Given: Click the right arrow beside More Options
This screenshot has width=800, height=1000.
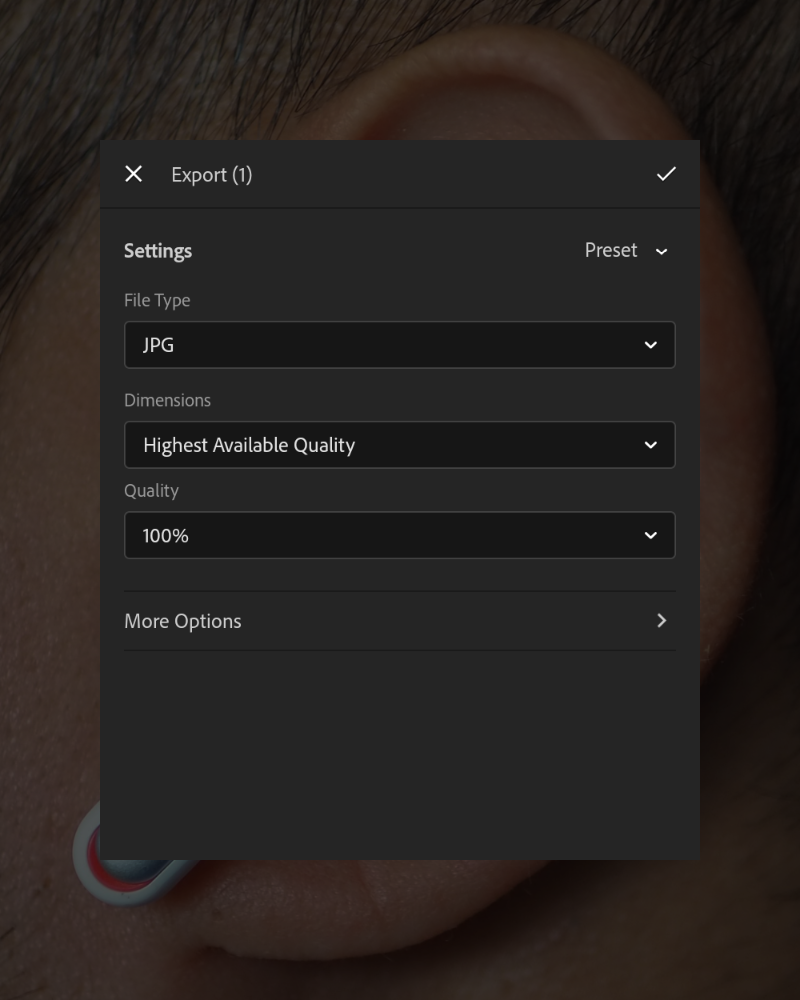Looking at the screenshot, I should (x=662, y=621).
